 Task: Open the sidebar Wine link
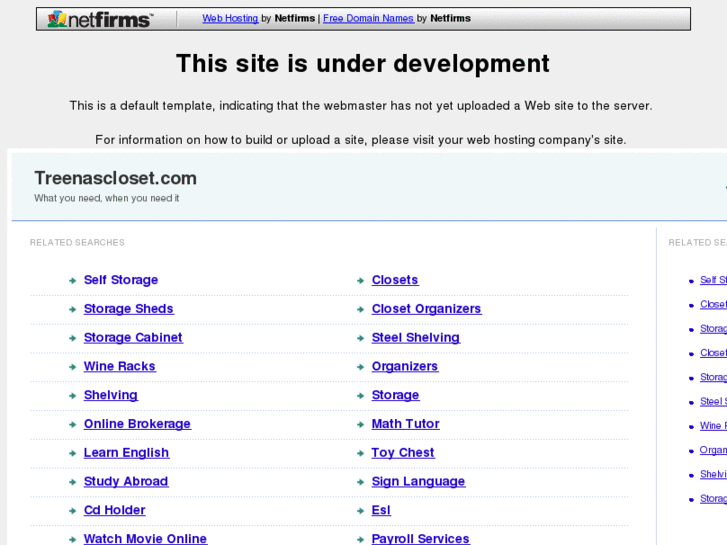714,425
